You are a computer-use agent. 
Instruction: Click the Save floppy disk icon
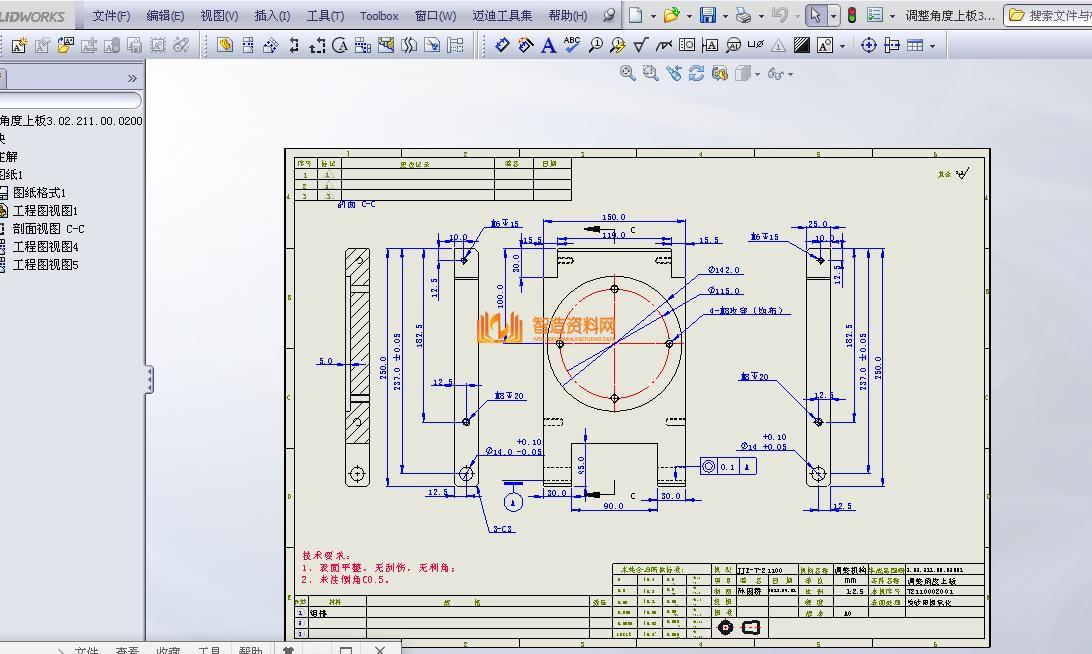pyautogui.click(x=708, y=15)
